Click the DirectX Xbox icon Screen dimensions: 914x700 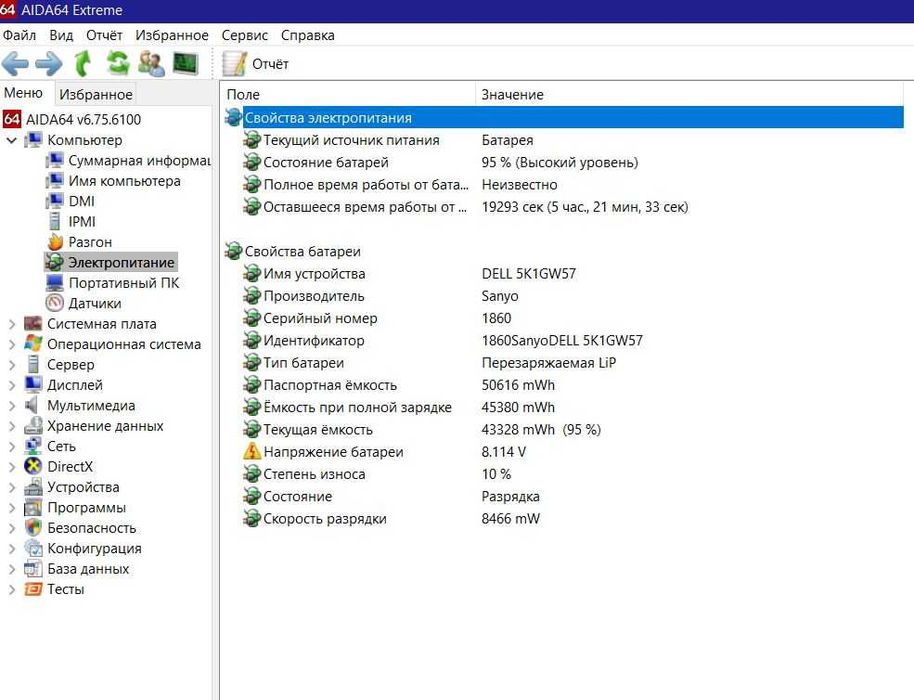click(x=33, y=466)
